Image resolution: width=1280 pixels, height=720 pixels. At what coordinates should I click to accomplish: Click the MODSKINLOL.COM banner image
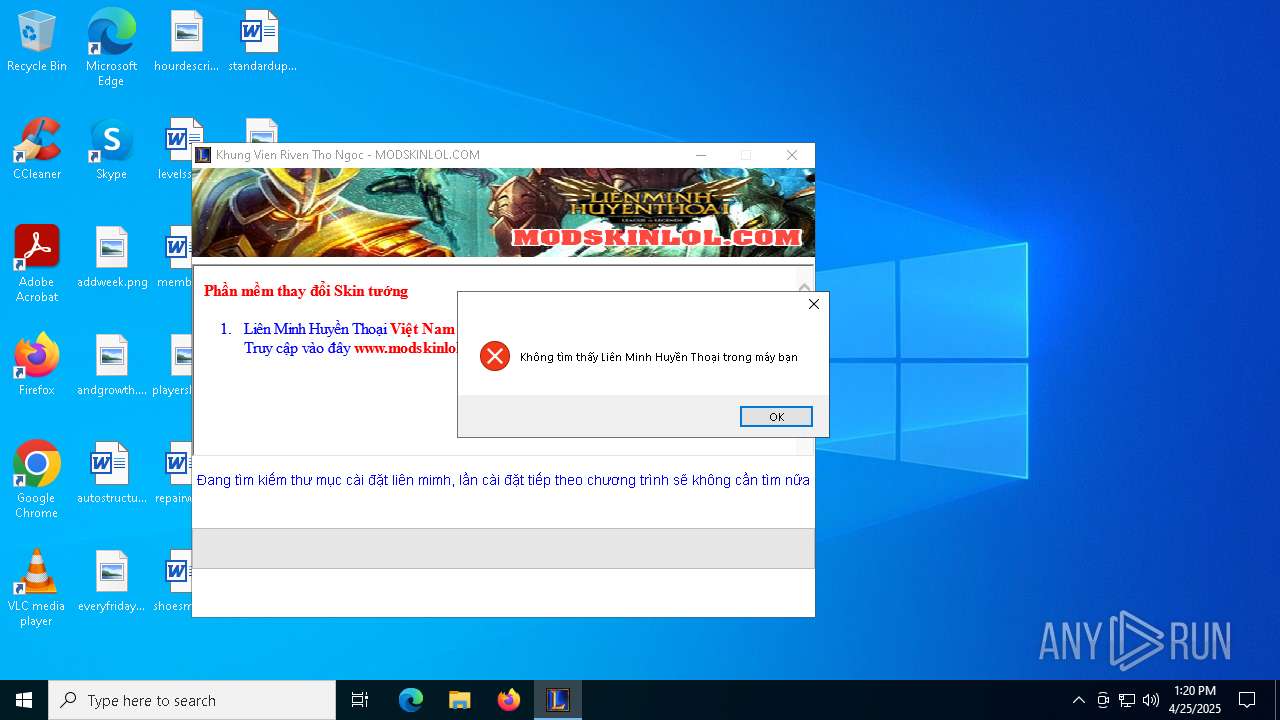(x=503, y=212)
